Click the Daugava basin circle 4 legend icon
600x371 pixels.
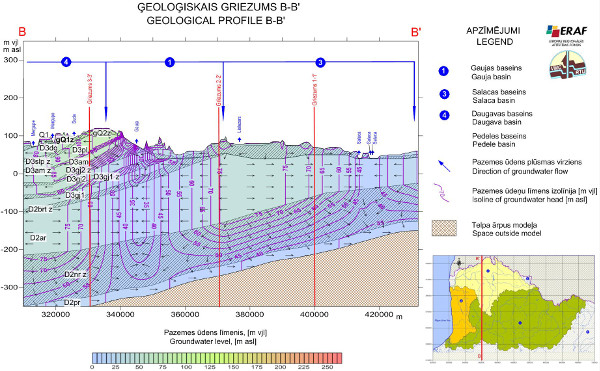444,115
